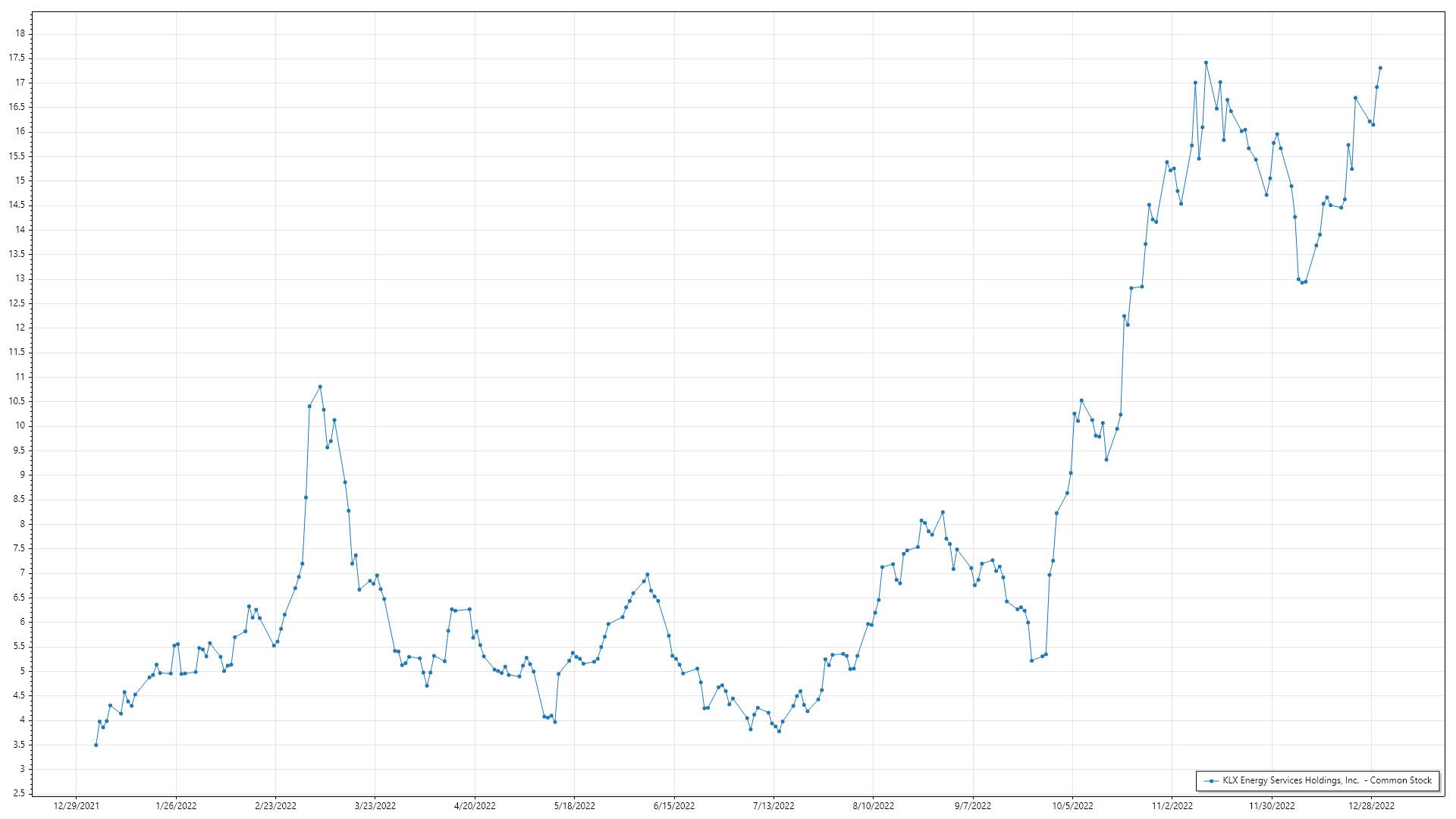Click the March peak data point near 10.8
The width and height of the screenshot is (1456, 819).
pos(320,387)
